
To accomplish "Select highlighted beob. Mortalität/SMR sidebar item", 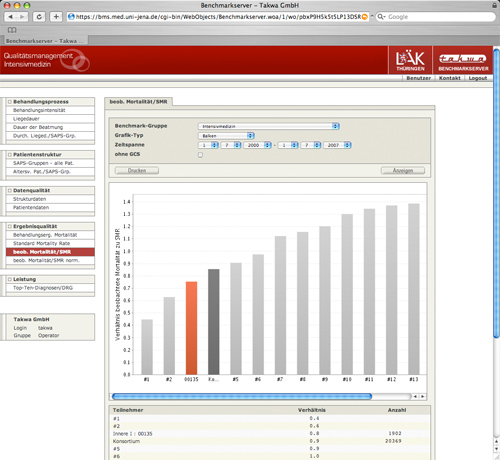I will 50,252.
